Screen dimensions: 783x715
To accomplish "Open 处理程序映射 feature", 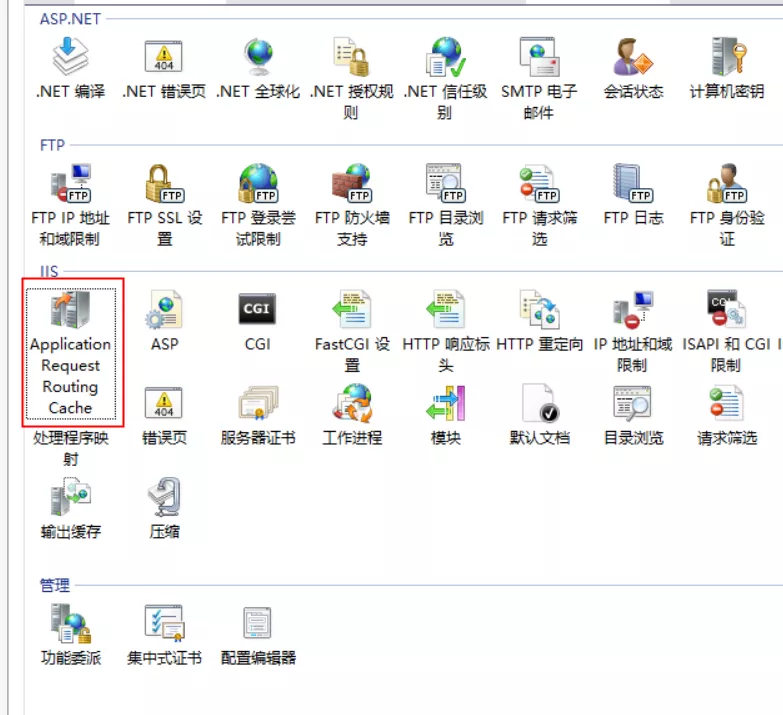I will point(70,447).
